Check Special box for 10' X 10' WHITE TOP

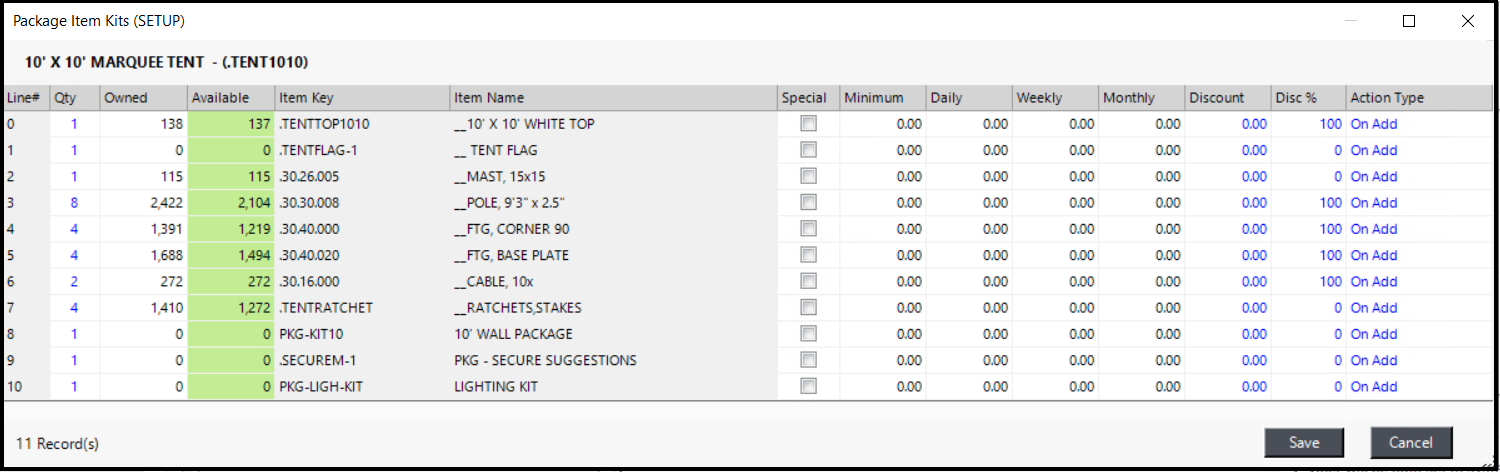pyautogui.click(x=808, y=124)
